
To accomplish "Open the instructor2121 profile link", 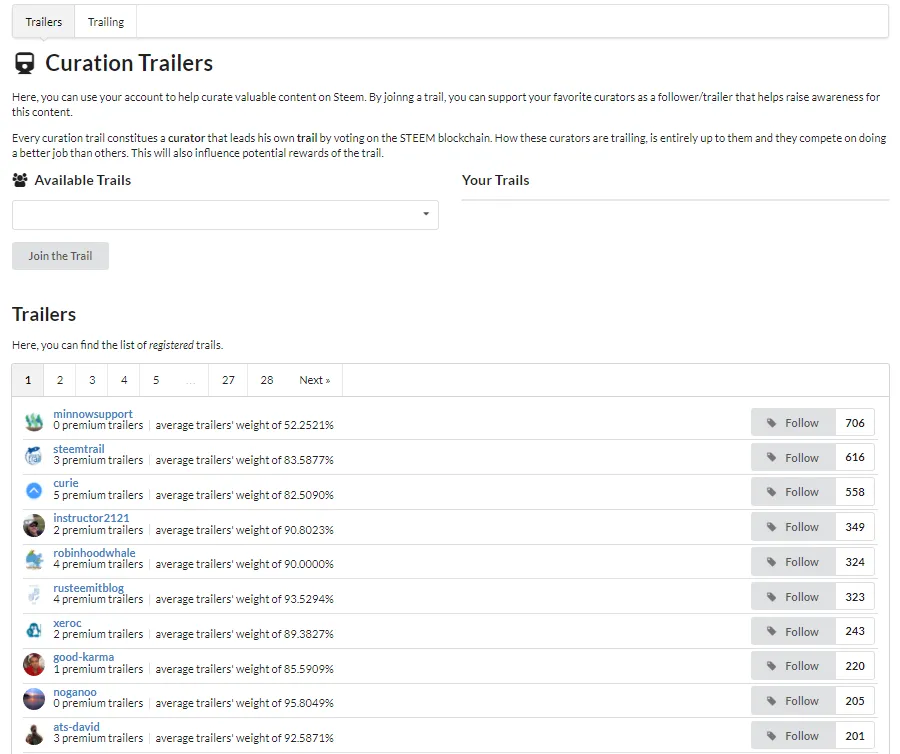I will tap(91, 518).
